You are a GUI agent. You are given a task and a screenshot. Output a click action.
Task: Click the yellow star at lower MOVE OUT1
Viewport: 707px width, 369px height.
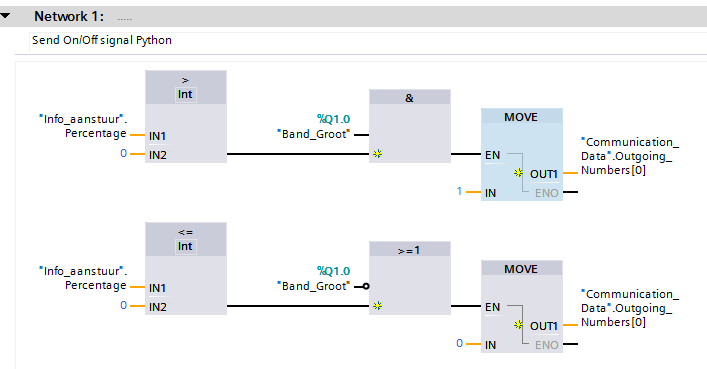pyautogui.click(x=519, y=325)
